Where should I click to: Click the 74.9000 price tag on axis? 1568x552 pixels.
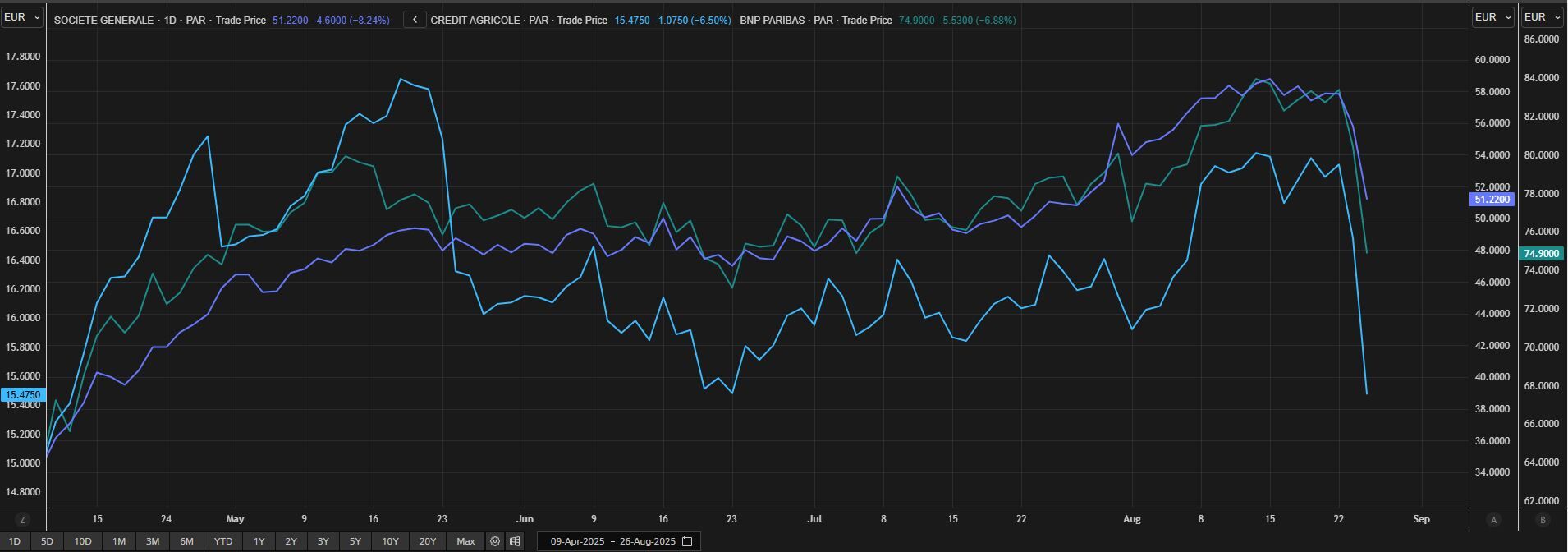1540,254
